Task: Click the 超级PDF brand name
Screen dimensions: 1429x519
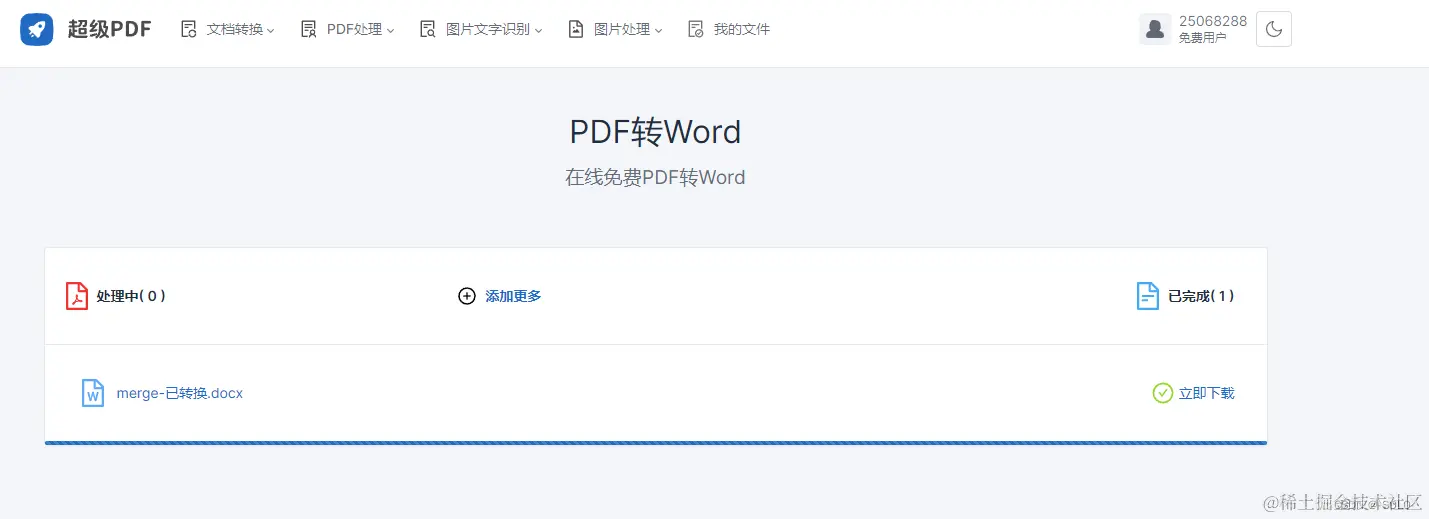Action: (110, 29)
